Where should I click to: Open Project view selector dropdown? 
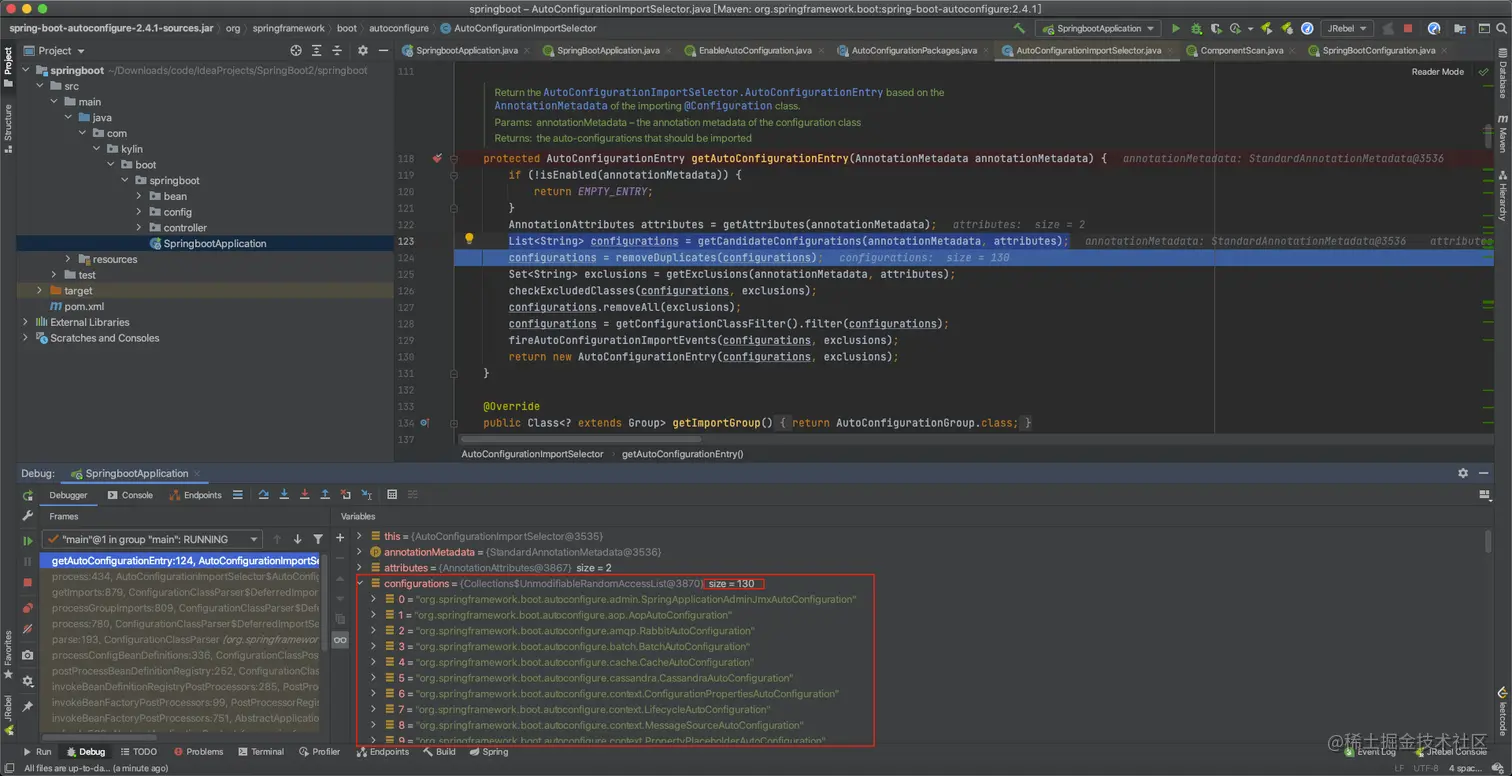(x=55, y=50)
